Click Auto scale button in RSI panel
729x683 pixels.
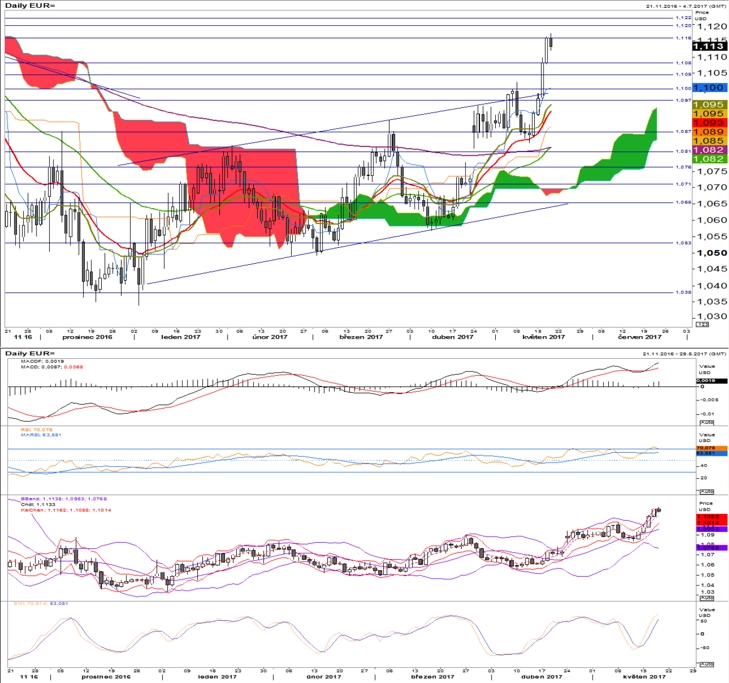(706, 491)
